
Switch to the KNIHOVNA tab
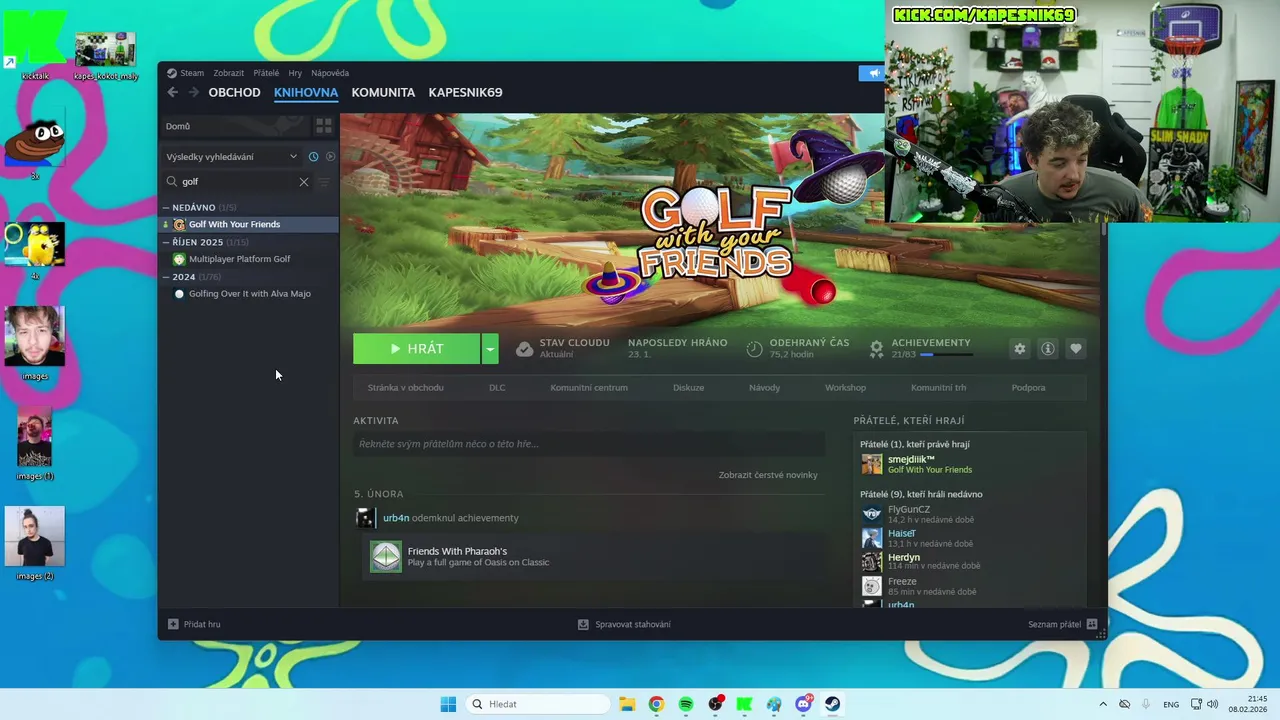point(306,92)
